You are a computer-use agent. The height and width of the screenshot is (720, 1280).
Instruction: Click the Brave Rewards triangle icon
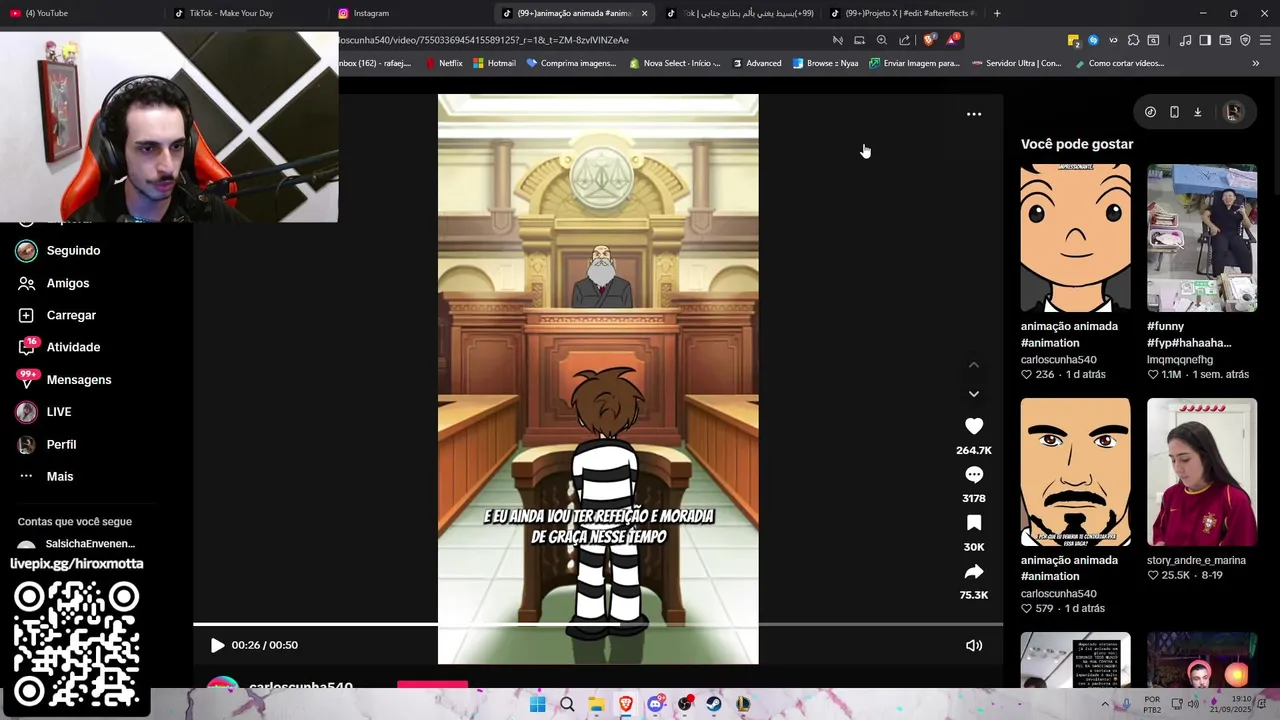[952, 40]
